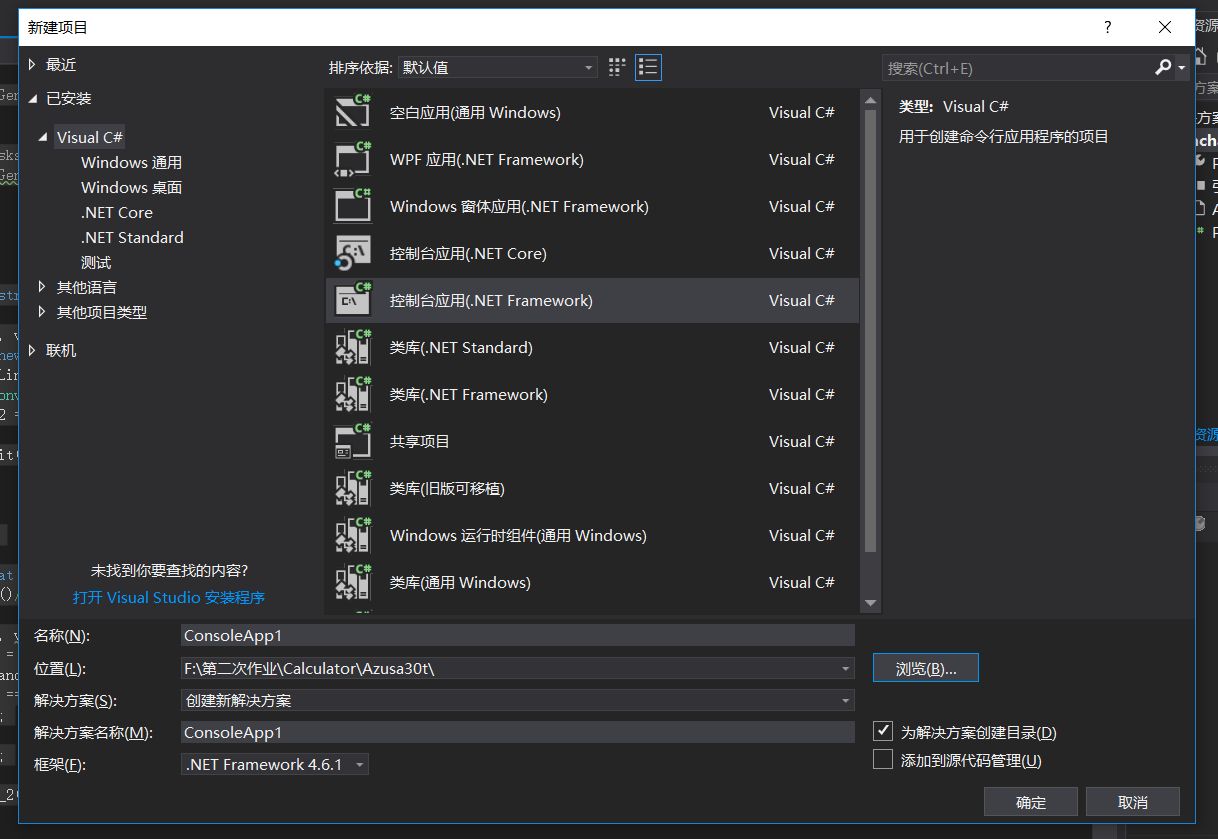Click the Blank App (通用 Windows) template icon
This screenshot has height=839, width=1218.
353,112
